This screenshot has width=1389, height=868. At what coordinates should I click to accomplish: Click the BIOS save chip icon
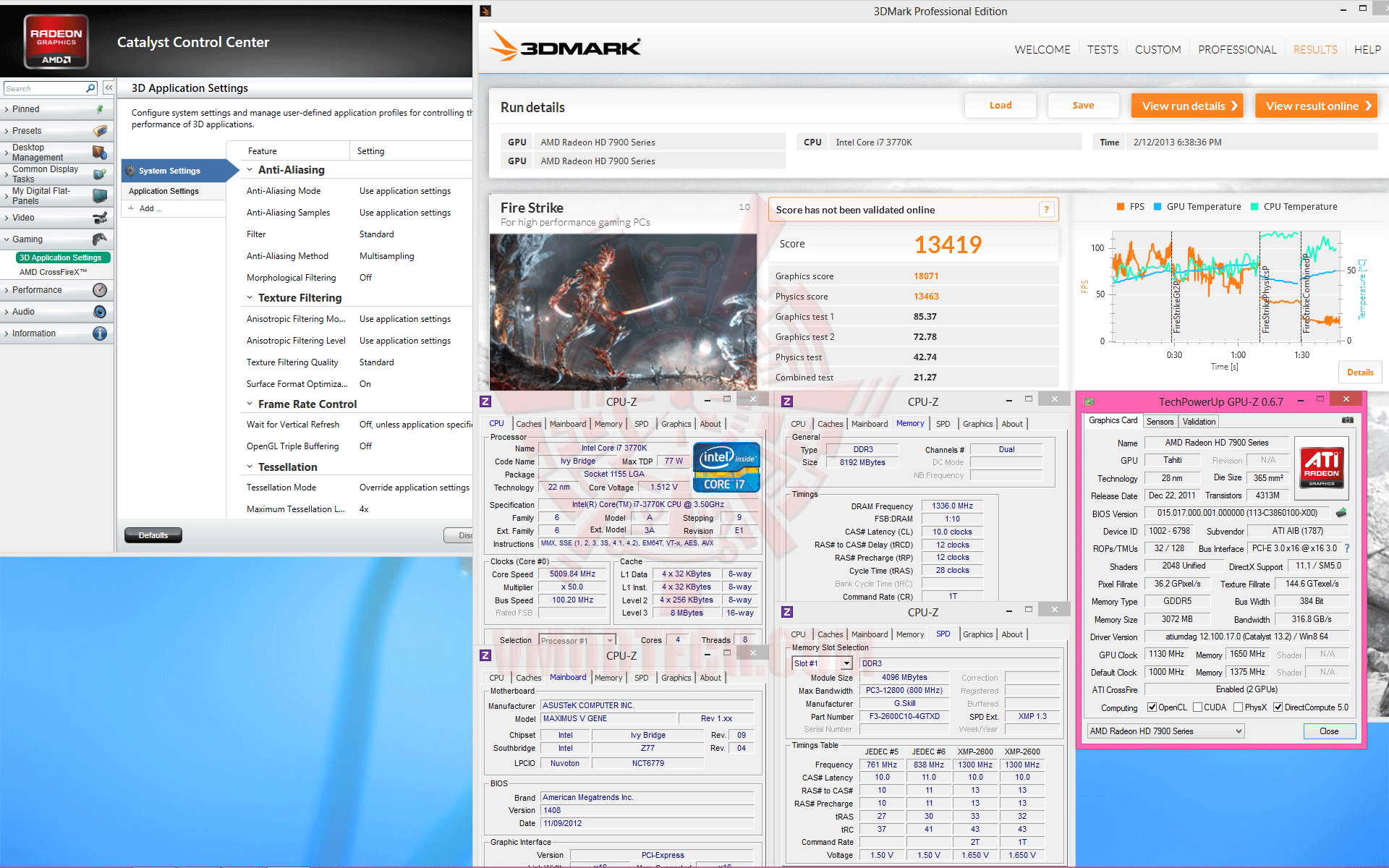click(1341, 513)
